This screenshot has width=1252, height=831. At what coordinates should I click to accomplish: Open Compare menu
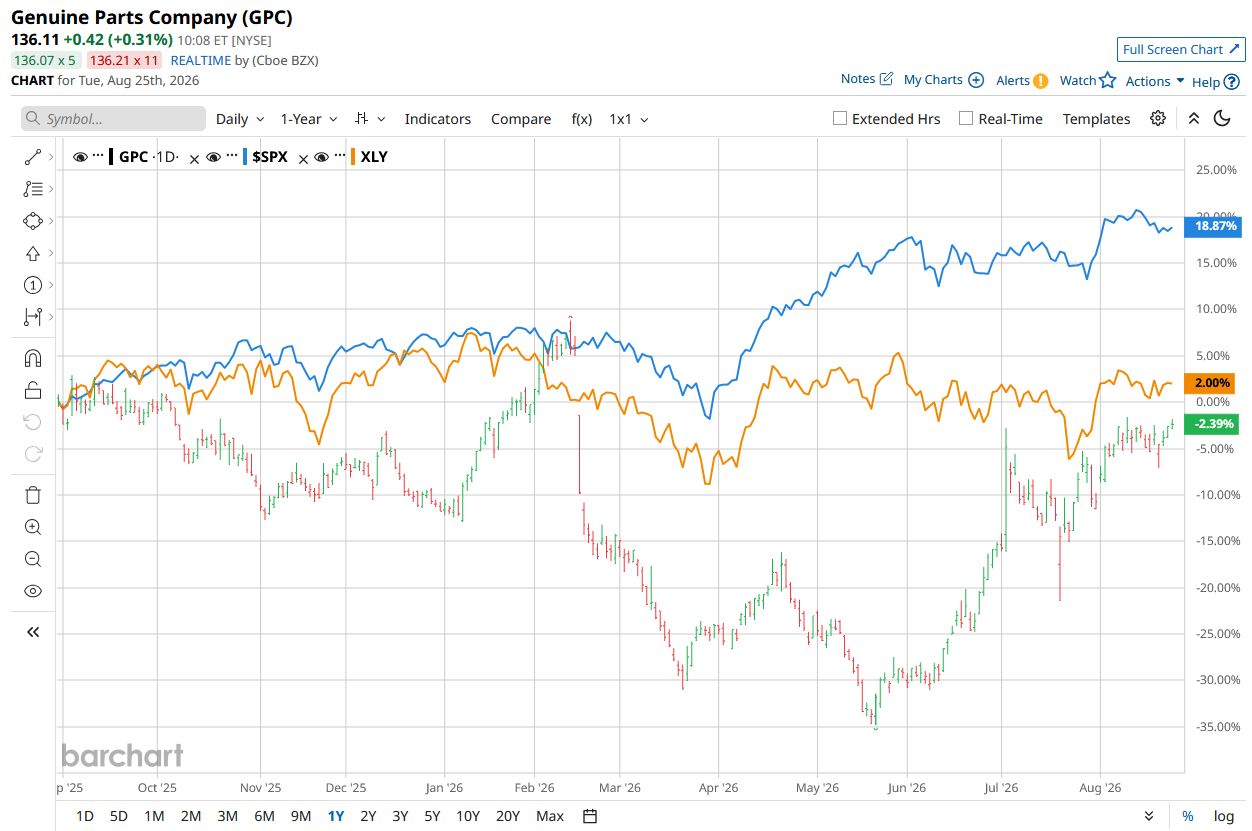521,118
